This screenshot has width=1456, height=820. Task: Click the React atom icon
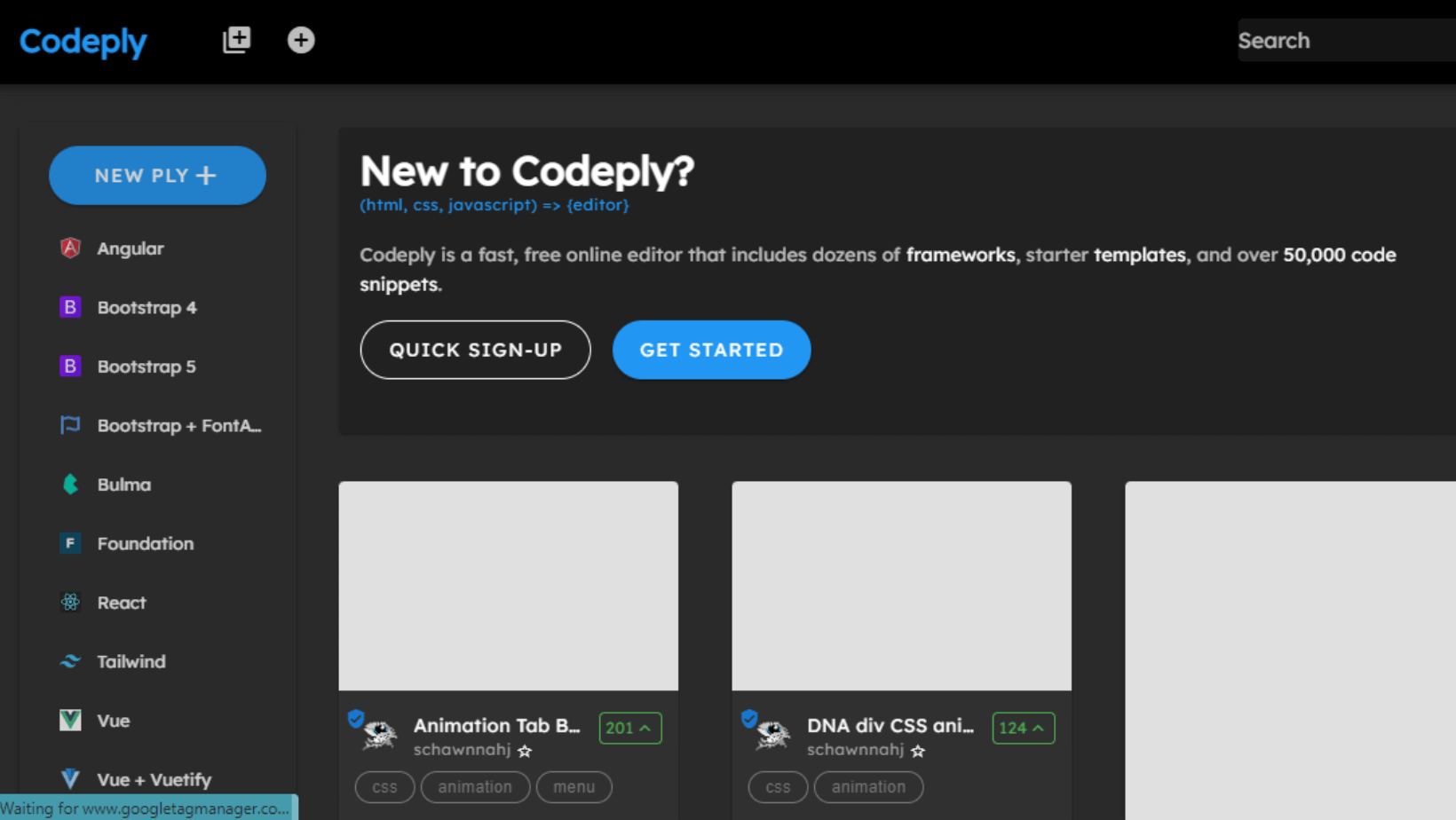[x=70, y=603]
